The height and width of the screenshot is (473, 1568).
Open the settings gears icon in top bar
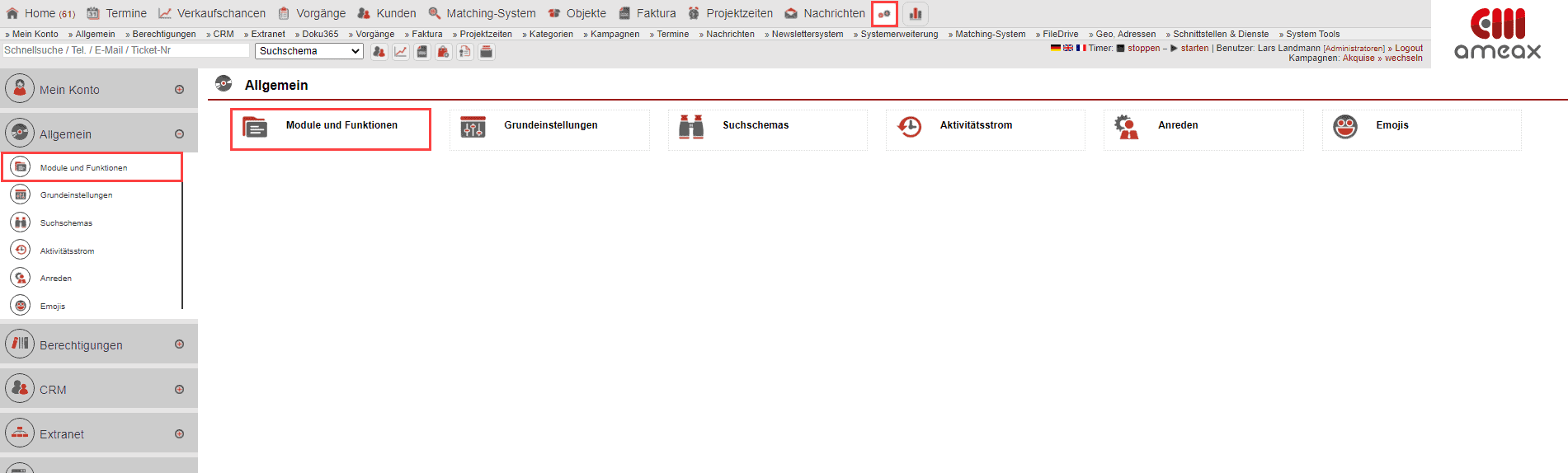click(884, 14)
